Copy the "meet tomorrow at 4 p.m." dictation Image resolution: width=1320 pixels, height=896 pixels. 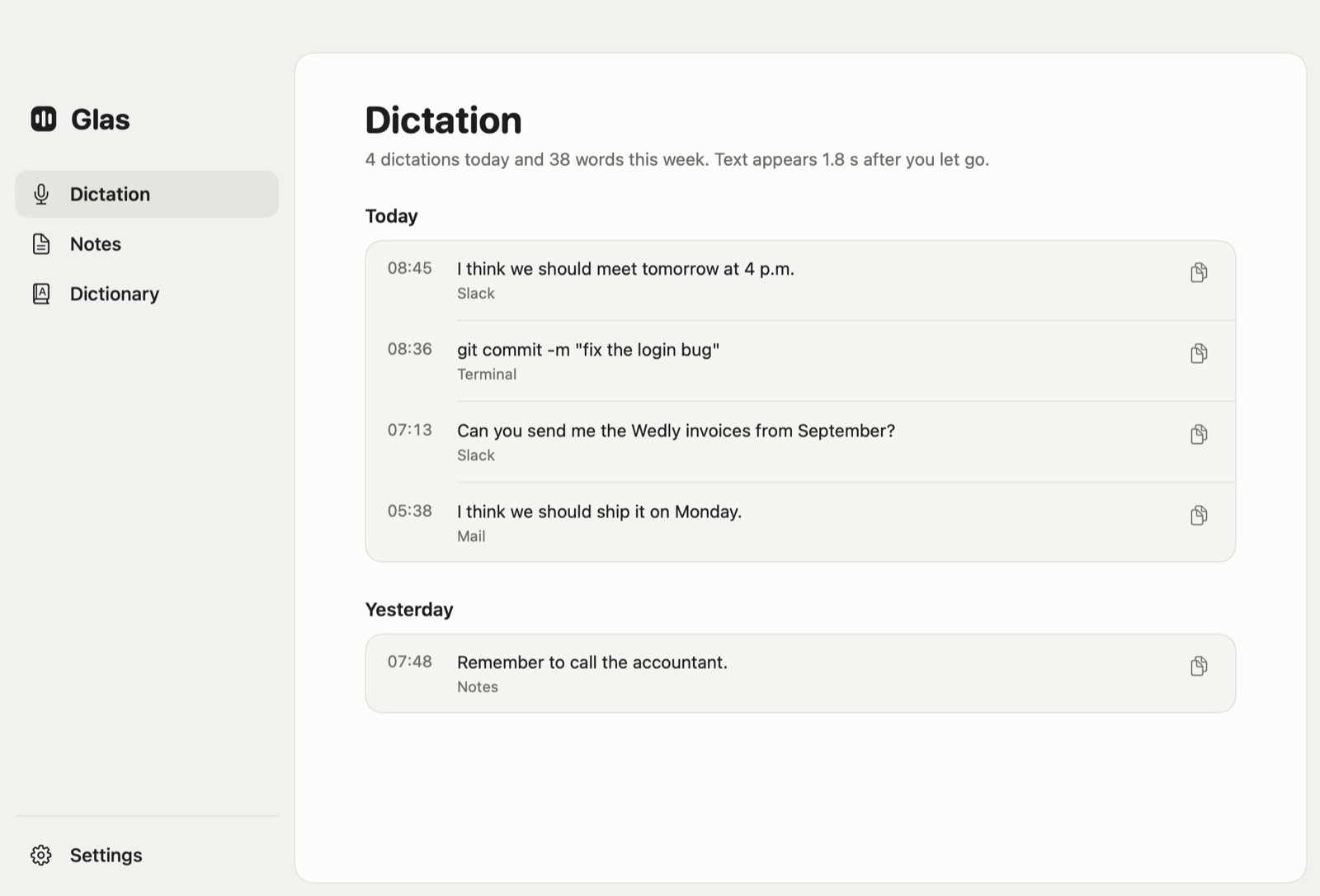coord(1199,272)
